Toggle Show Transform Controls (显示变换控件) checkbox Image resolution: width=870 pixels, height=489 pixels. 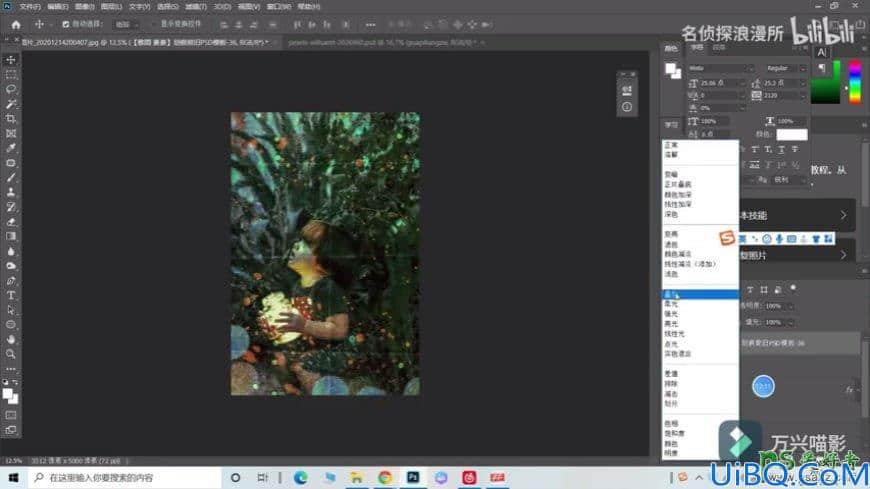pyautogui.click(x=154, y=24)
